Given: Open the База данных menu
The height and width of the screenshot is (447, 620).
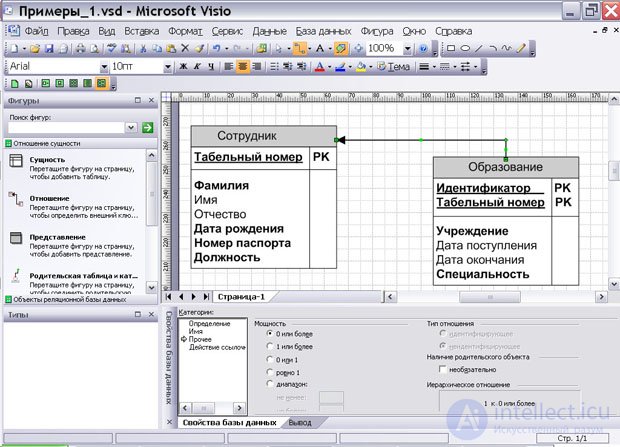Looking at the screenshot, I should pyautogui.click(x=323, y=31).
